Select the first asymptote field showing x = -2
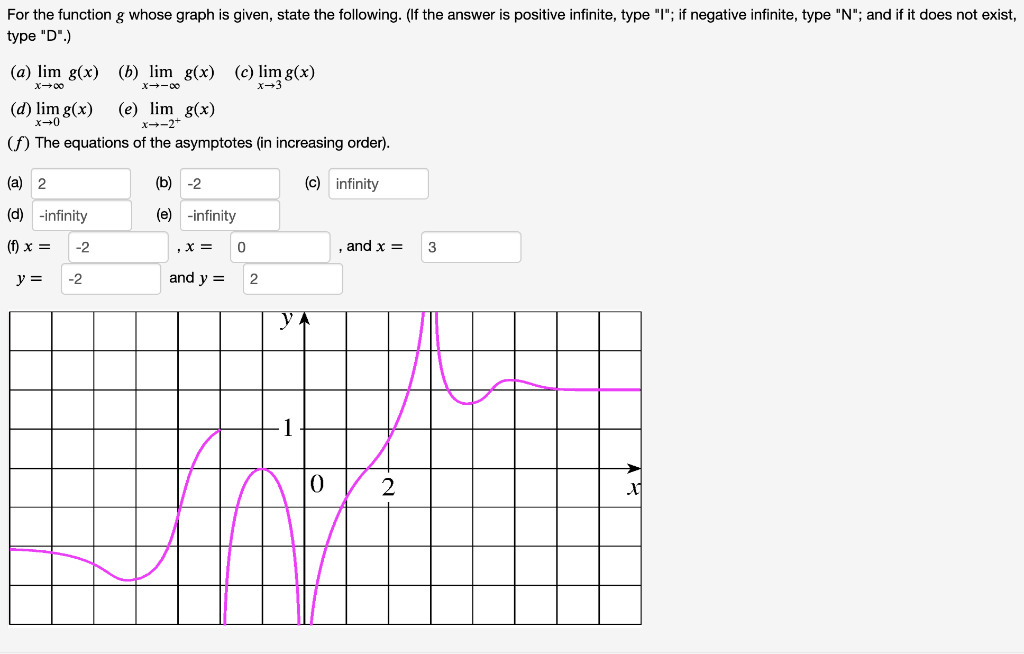Screen dimensions: 1024x654 coord(116,246)
